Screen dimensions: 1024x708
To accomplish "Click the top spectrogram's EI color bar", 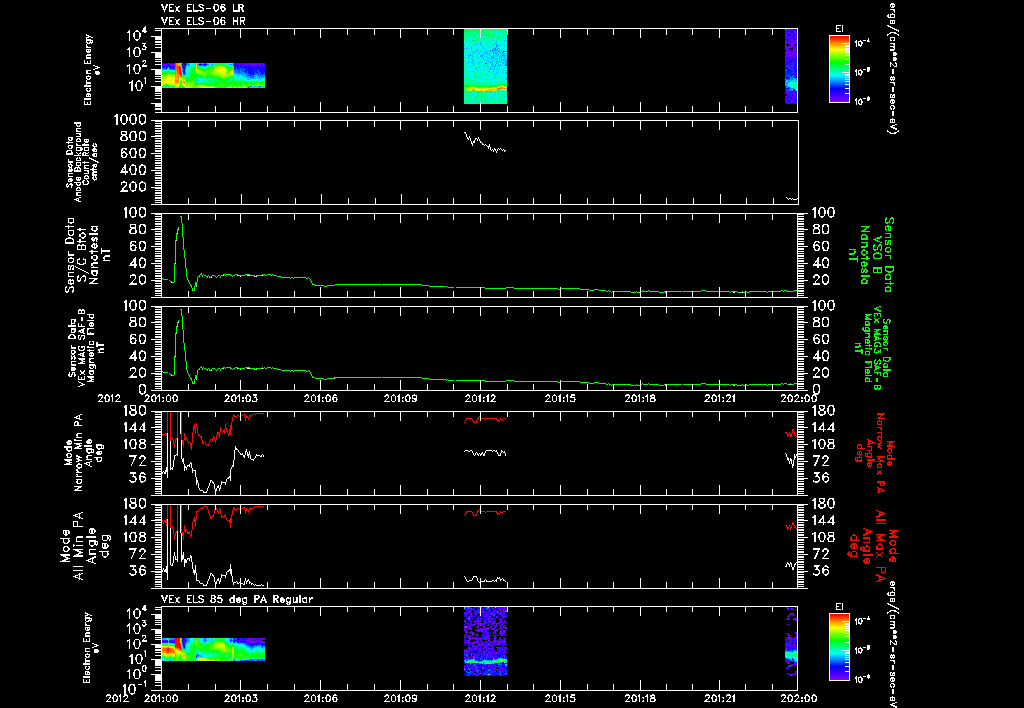I will (839, 69).
